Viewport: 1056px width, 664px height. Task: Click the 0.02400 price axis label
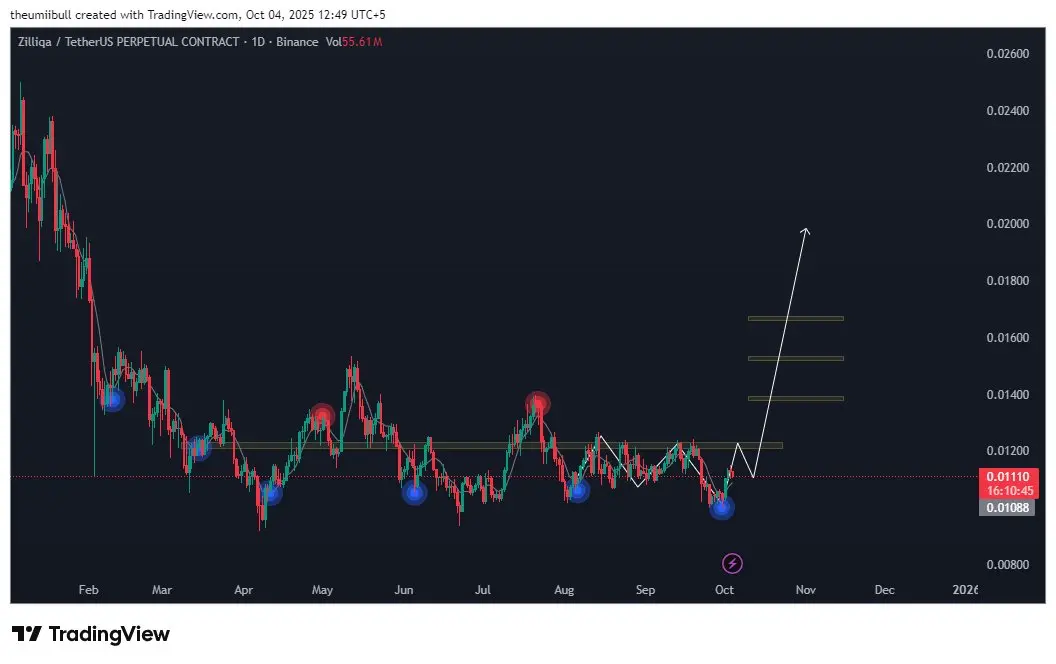(1008, 110)
